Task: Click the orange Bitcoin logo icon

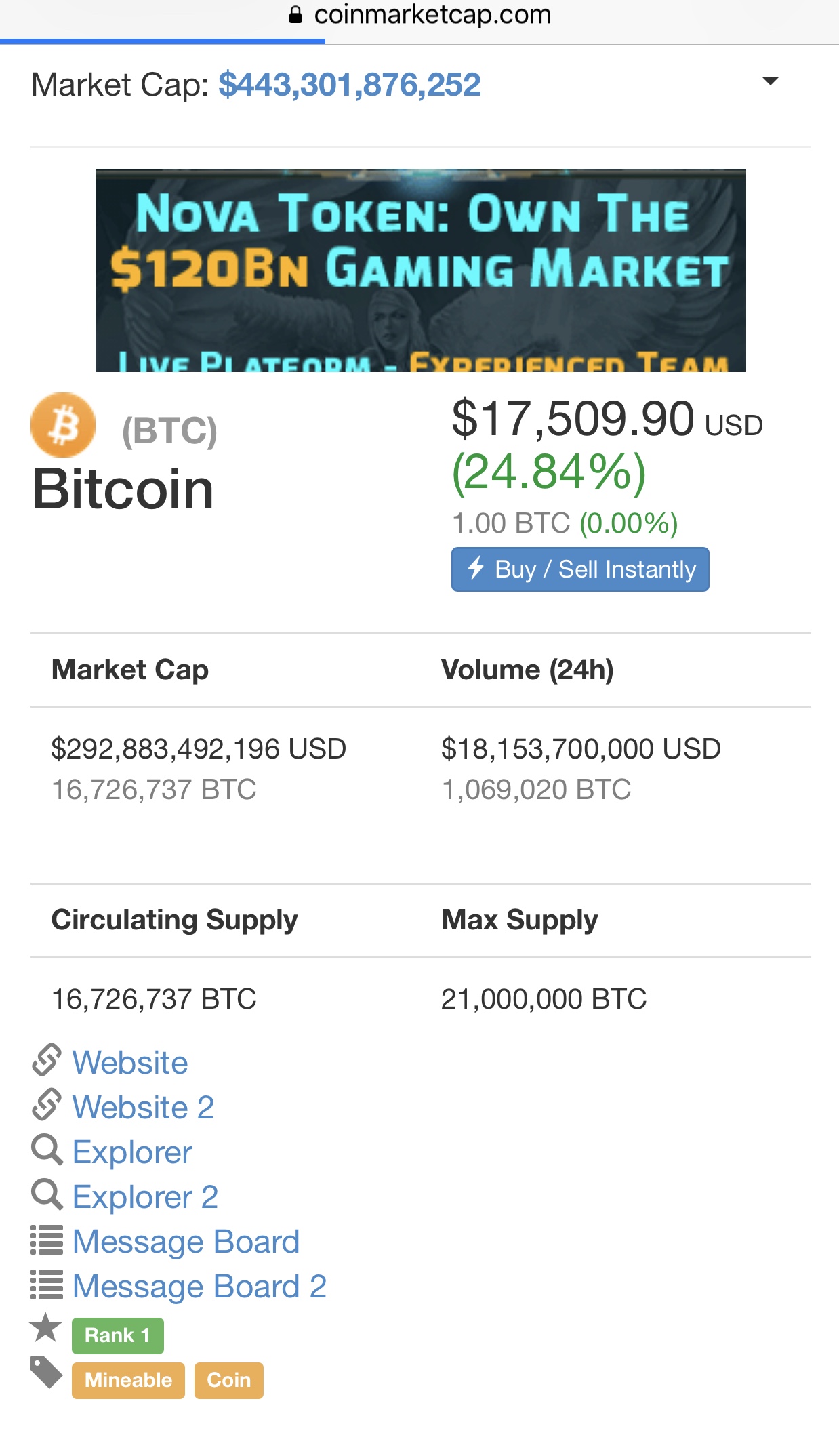Action: pyautogui.click(x=63, y=425)
